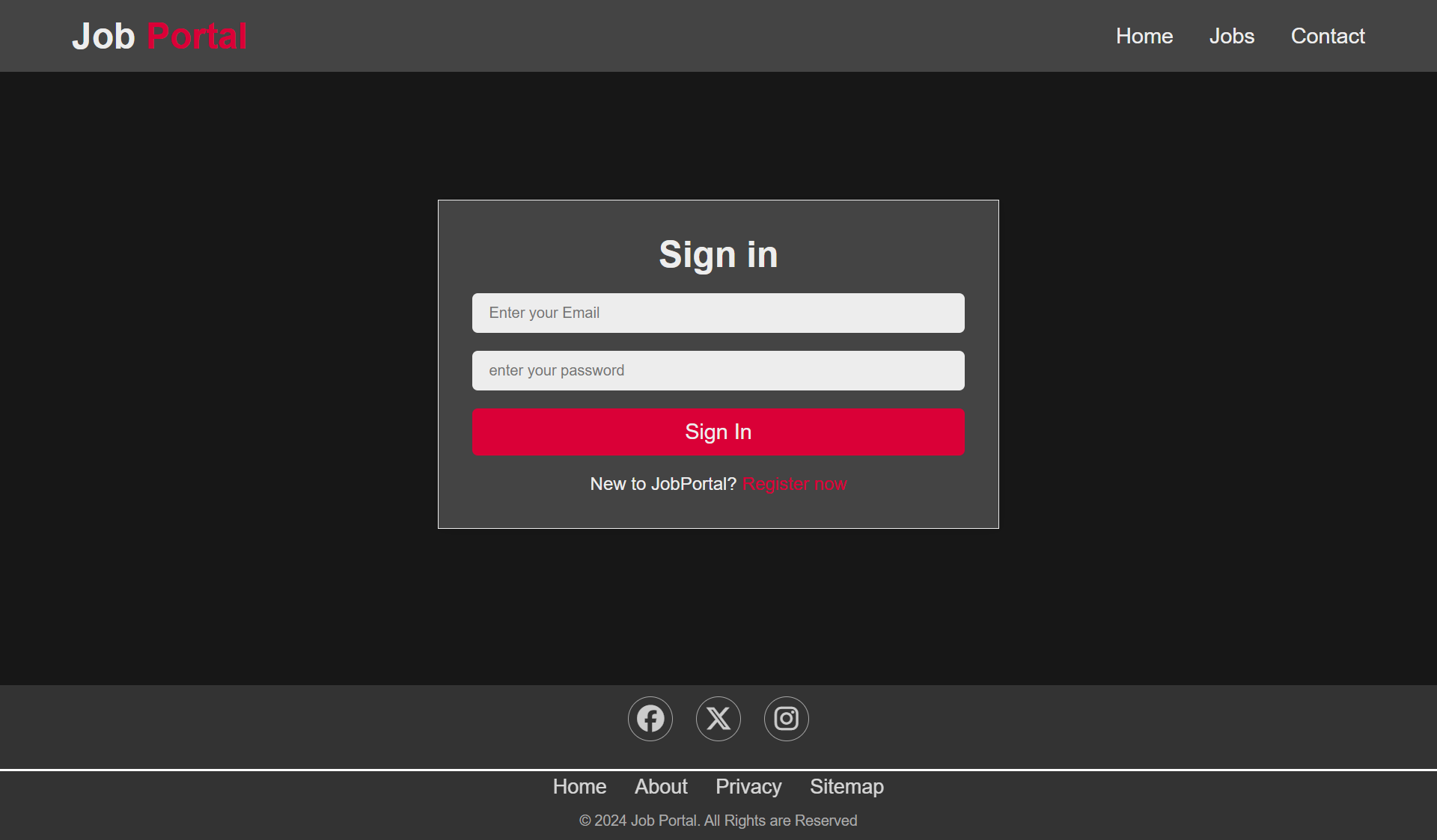Click the Sign In button
Screen dimensions: 1437x840
click(x=718, y=431)
